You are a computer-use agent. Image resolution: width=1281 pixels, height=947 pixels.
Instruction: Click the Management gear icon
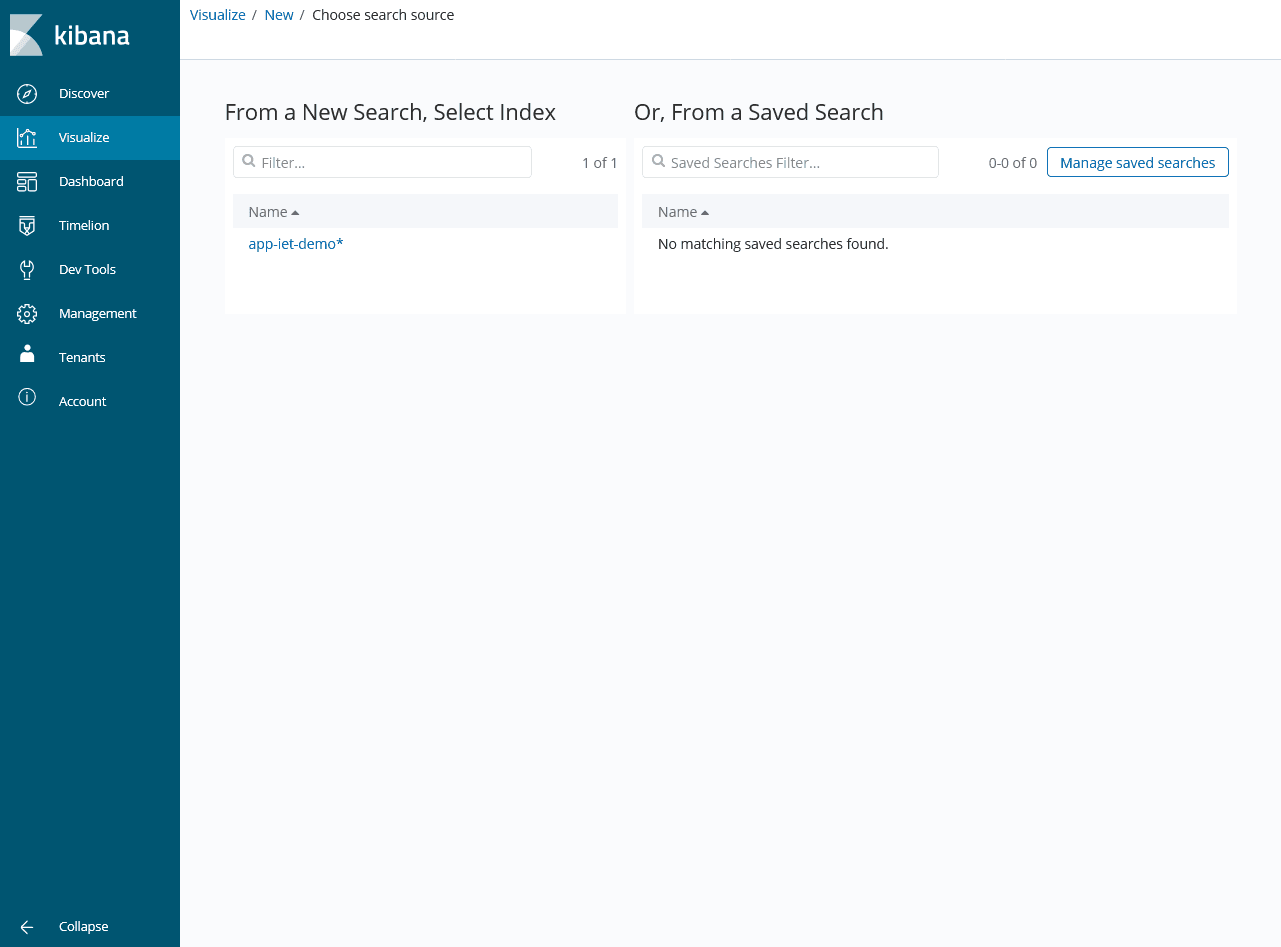(27, 314)
